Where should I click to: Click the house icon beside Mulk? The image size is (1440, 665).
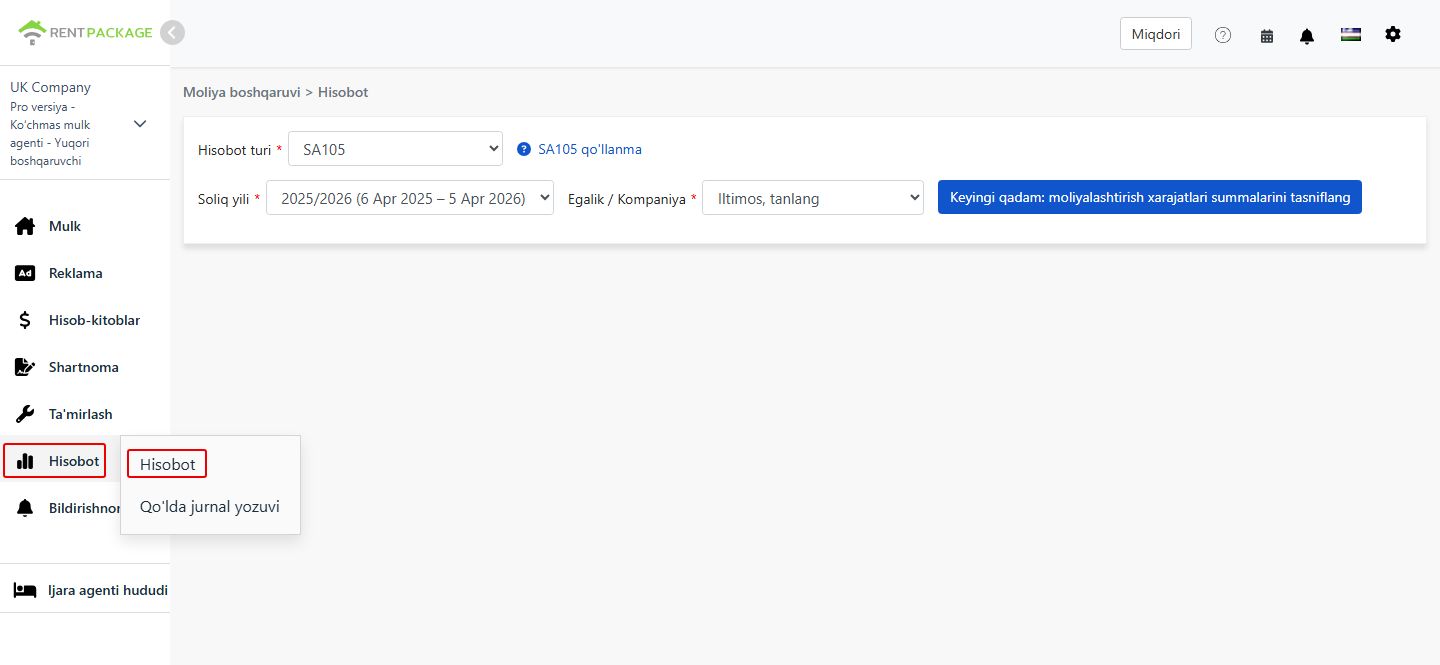[25, 226]
